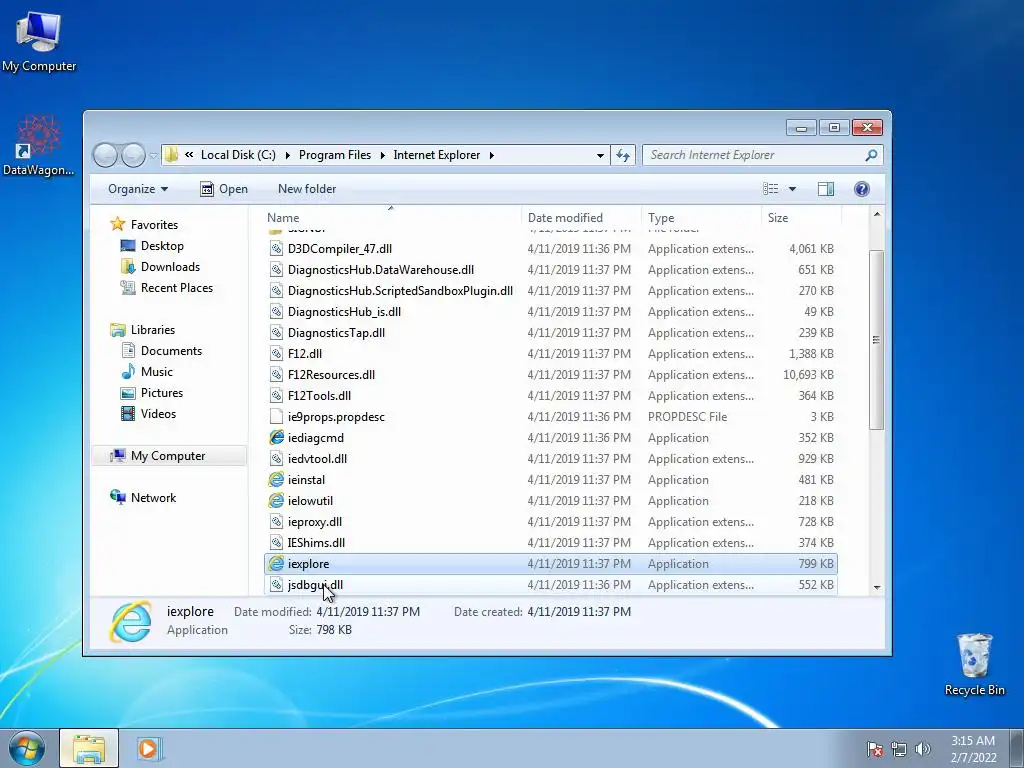The width and height of the screenshot is (1024, 768).
Task: Click the file list vertical scrollbar thumb
Action: click(876, 340)
